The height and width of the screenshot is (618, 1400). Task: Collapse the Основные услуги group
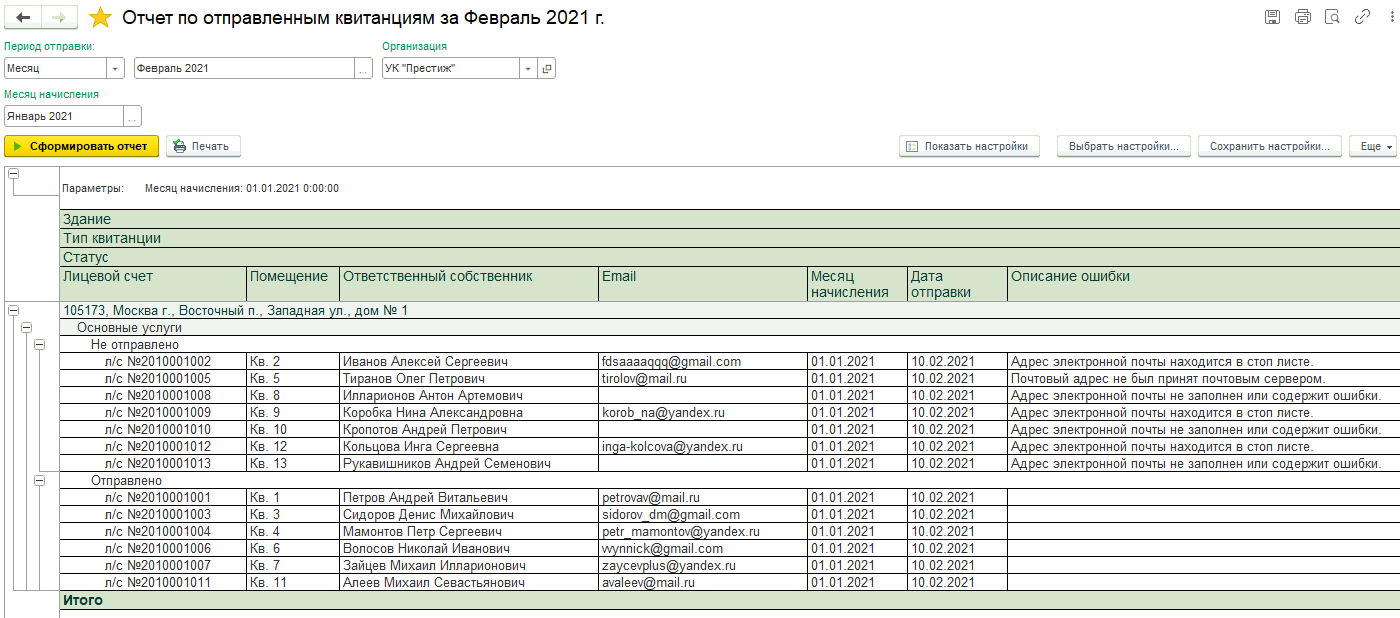coord(26,327)
